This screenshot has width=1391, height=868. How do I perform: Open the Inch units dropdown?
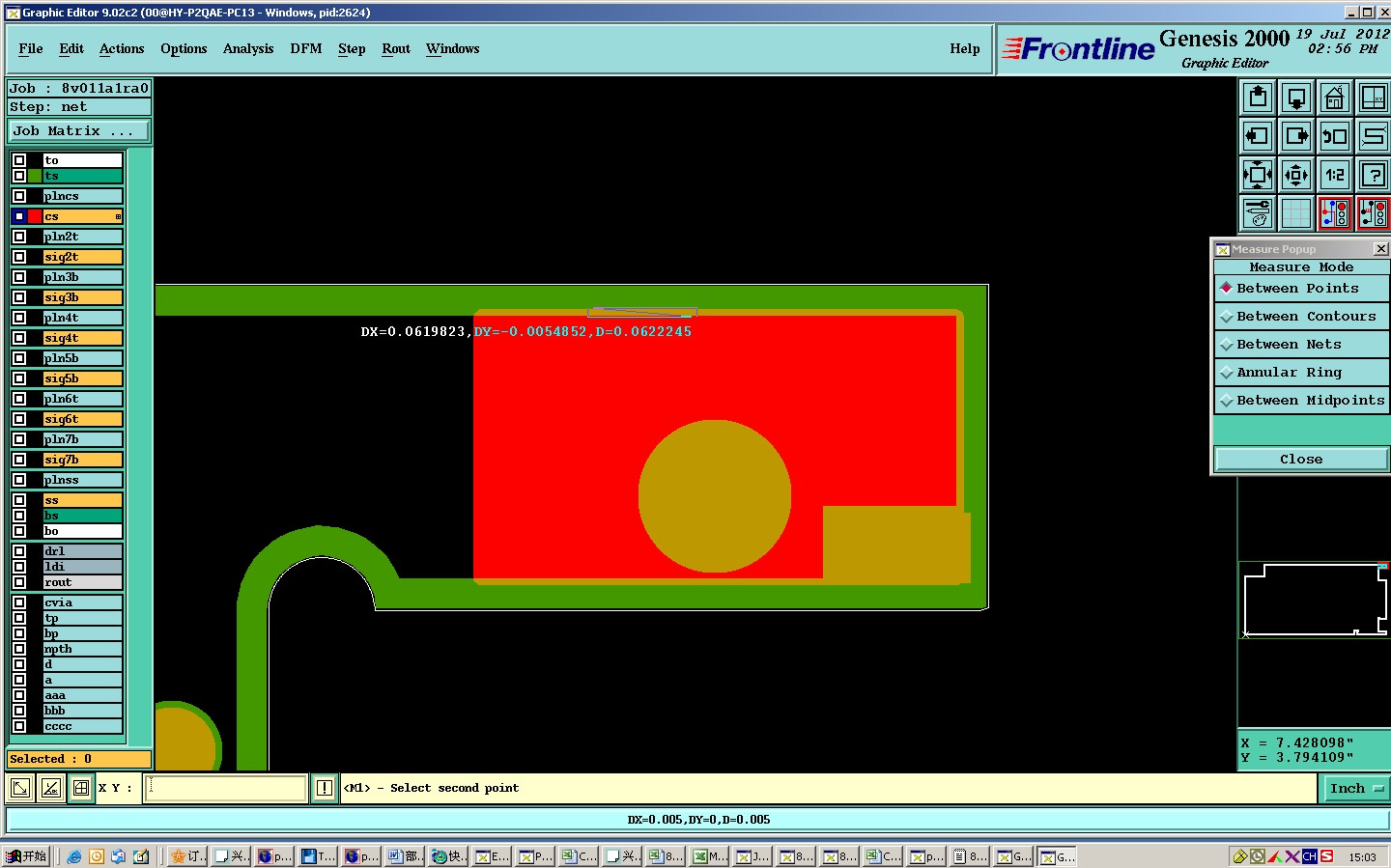tap(1355, 789)
